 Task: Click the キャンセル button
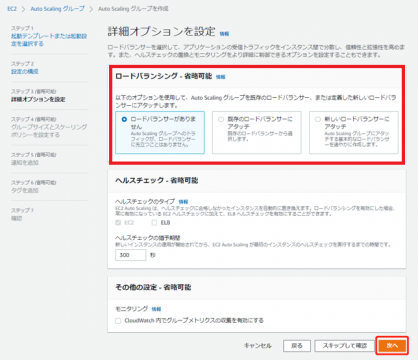point(258,346)
